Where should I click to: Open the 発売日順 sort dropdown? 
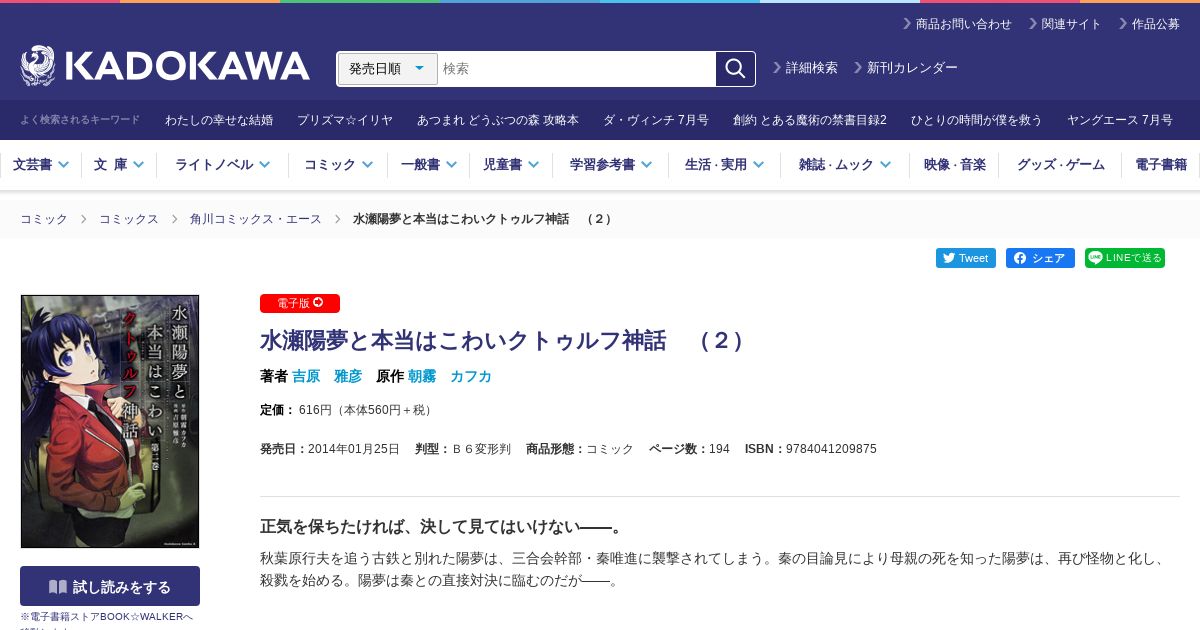[388, 69]
